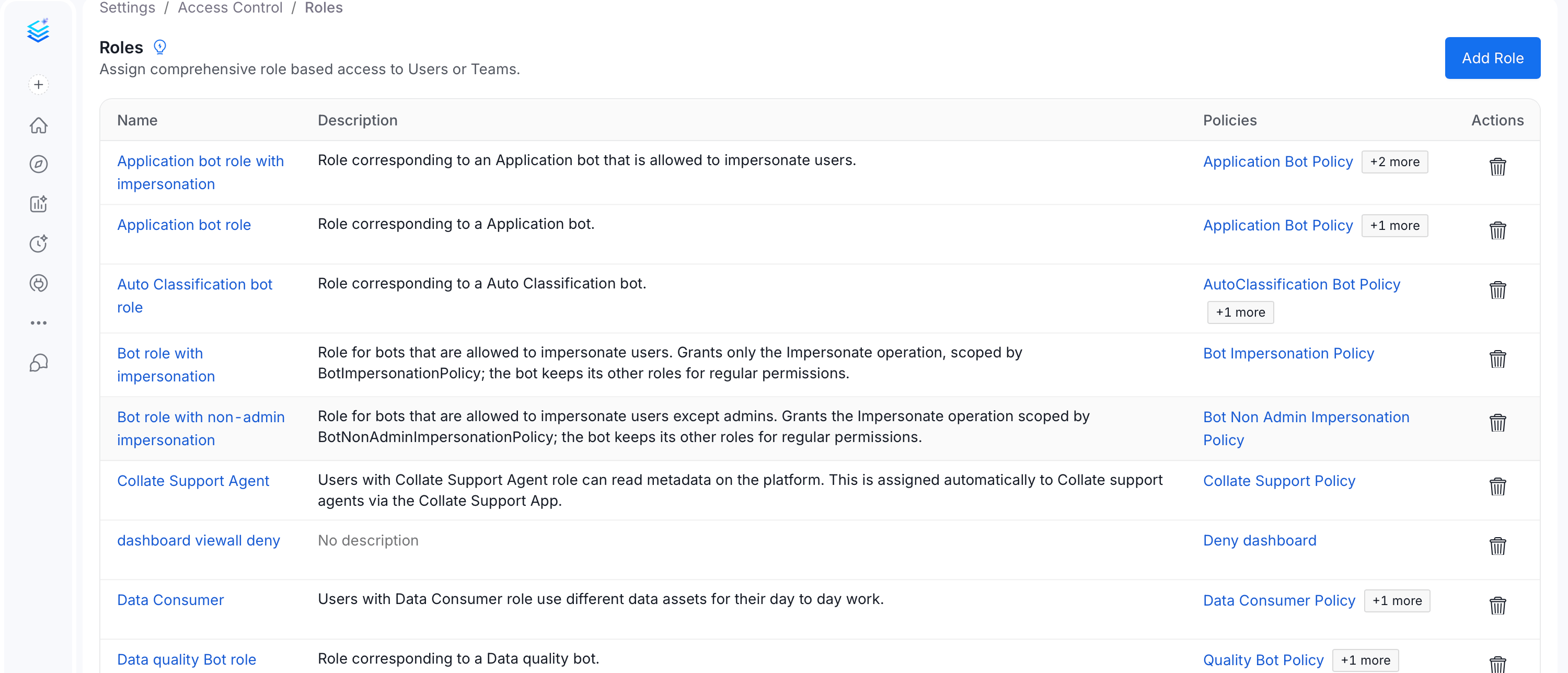The width and height of the screenshot is (1568, 673).
Task: Click 'No description' text in dashboard row
Action: click(367, 541)
